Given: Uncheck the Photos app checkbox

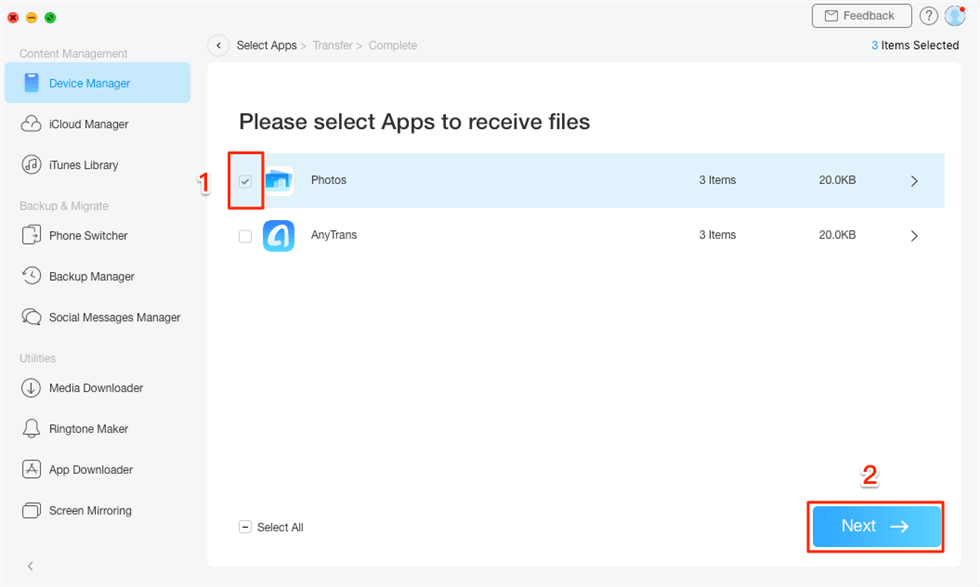Looking at the screenshot, I should [245, 181].
